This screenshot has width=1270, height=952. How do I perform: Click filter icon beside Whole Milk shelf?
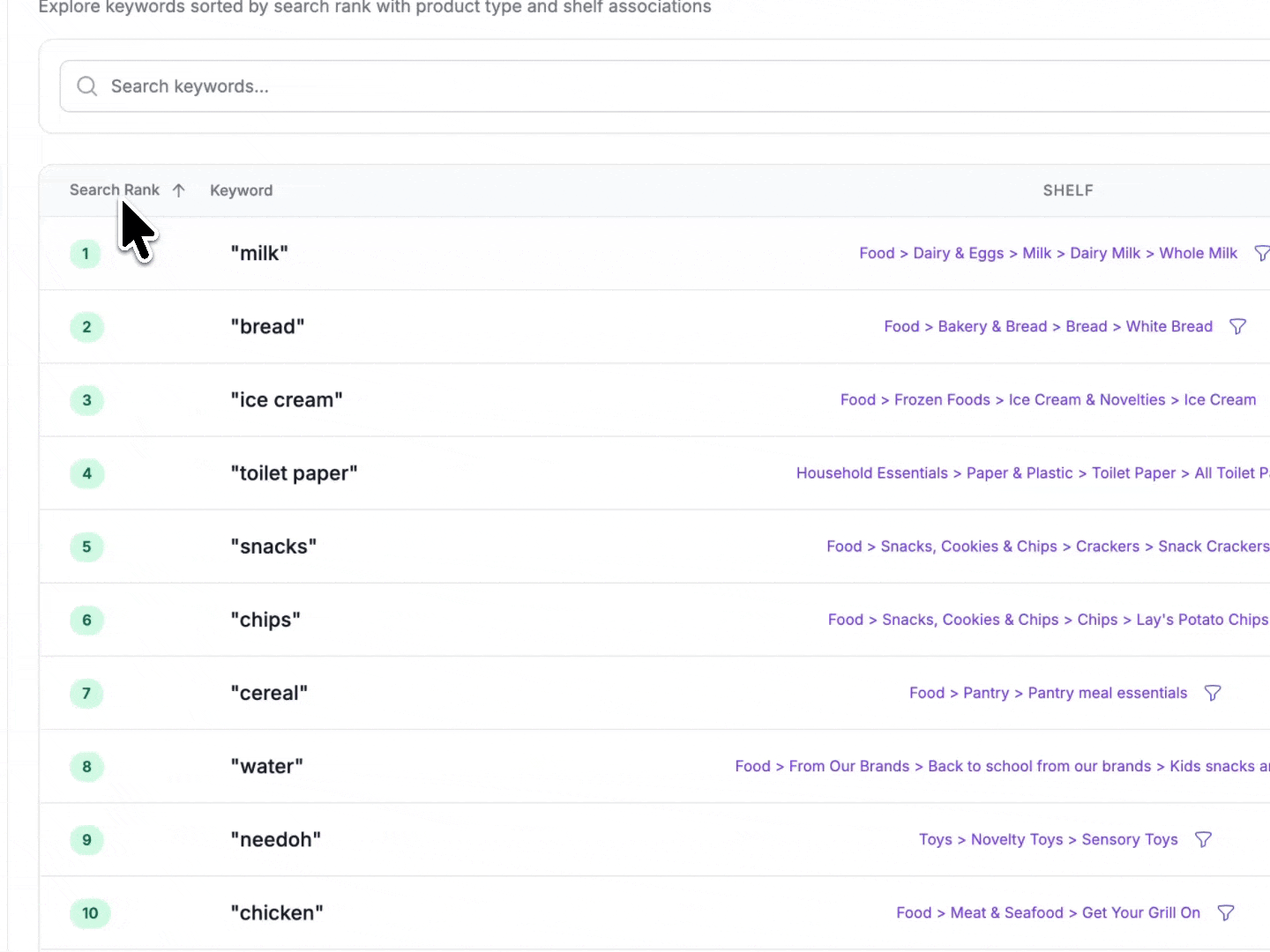[x=1262, y=254]
